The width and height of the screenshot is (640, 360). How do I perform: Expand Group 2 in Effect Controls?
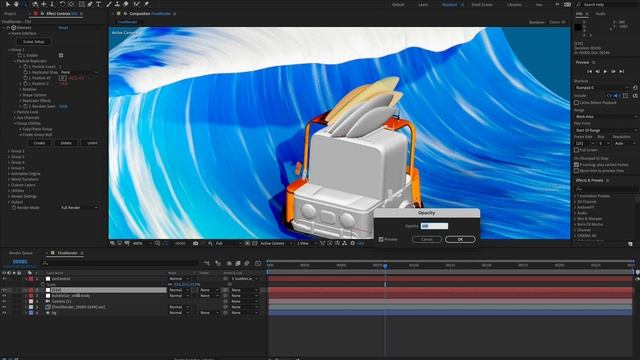(x=9, y=151)
